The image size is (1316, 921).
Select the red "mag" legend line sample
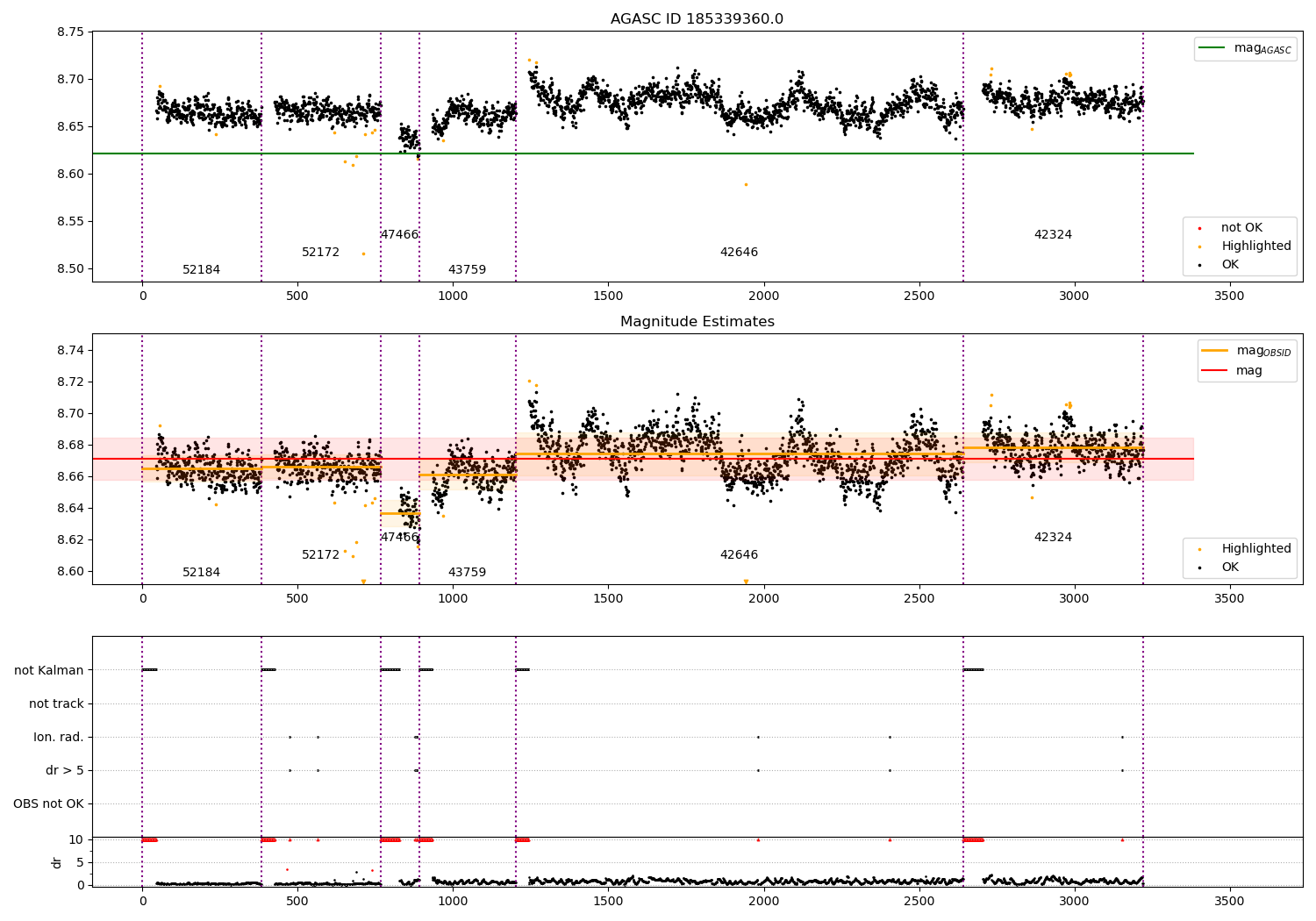pyautogui.click(x=1214, y=370)
